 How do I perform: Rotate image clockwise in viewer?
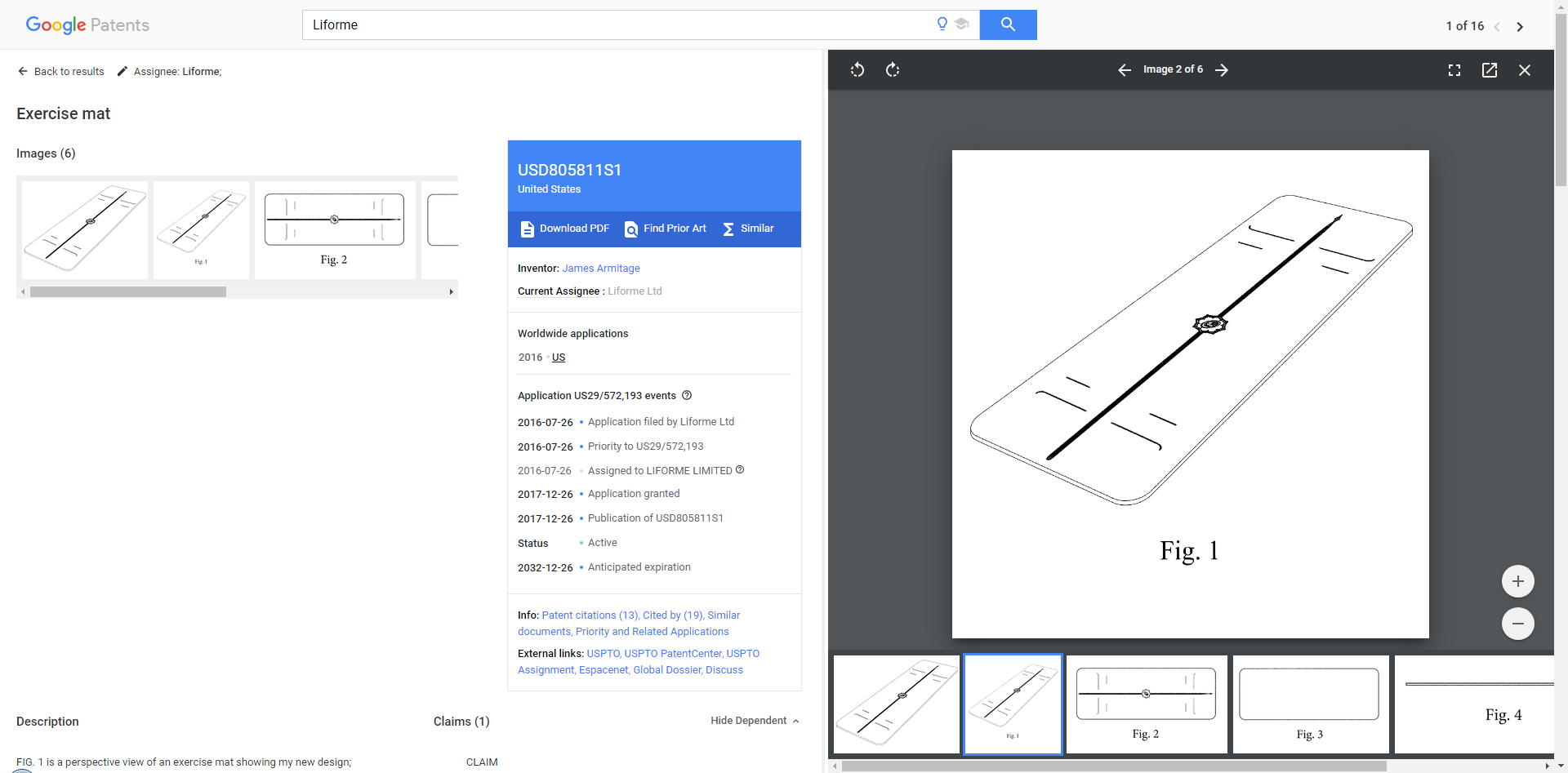click(x=893, y=70)
